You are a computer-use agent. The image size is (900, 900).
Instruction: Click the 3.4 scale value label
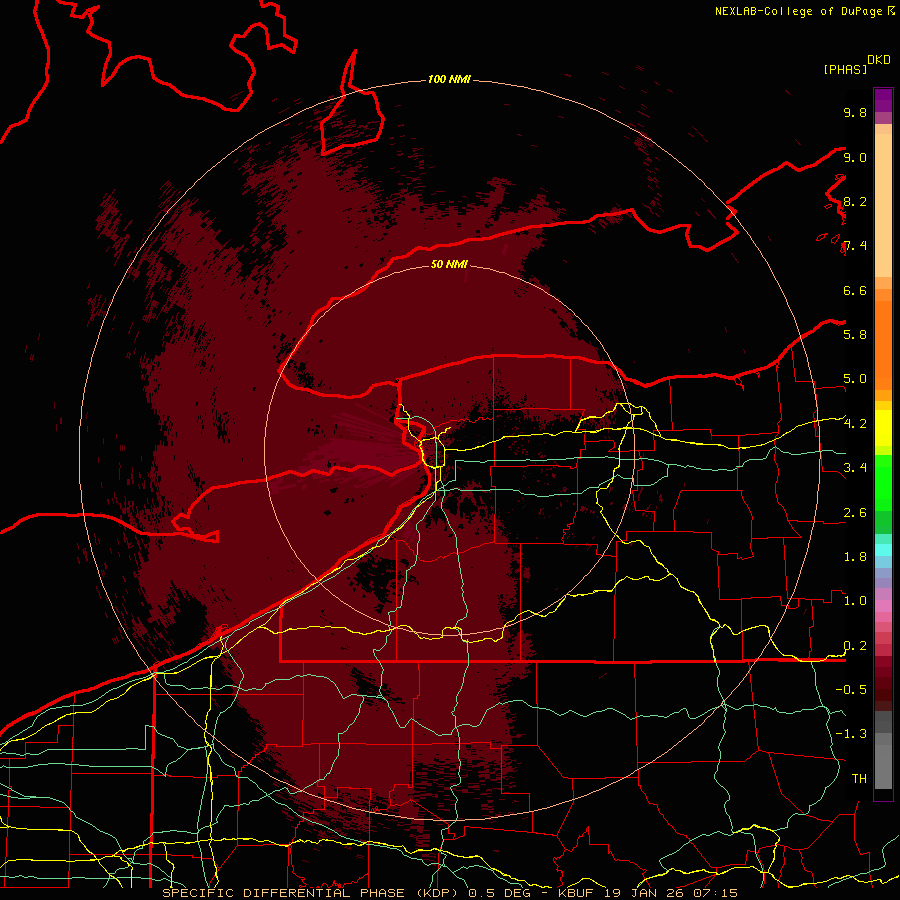[855, 468]
